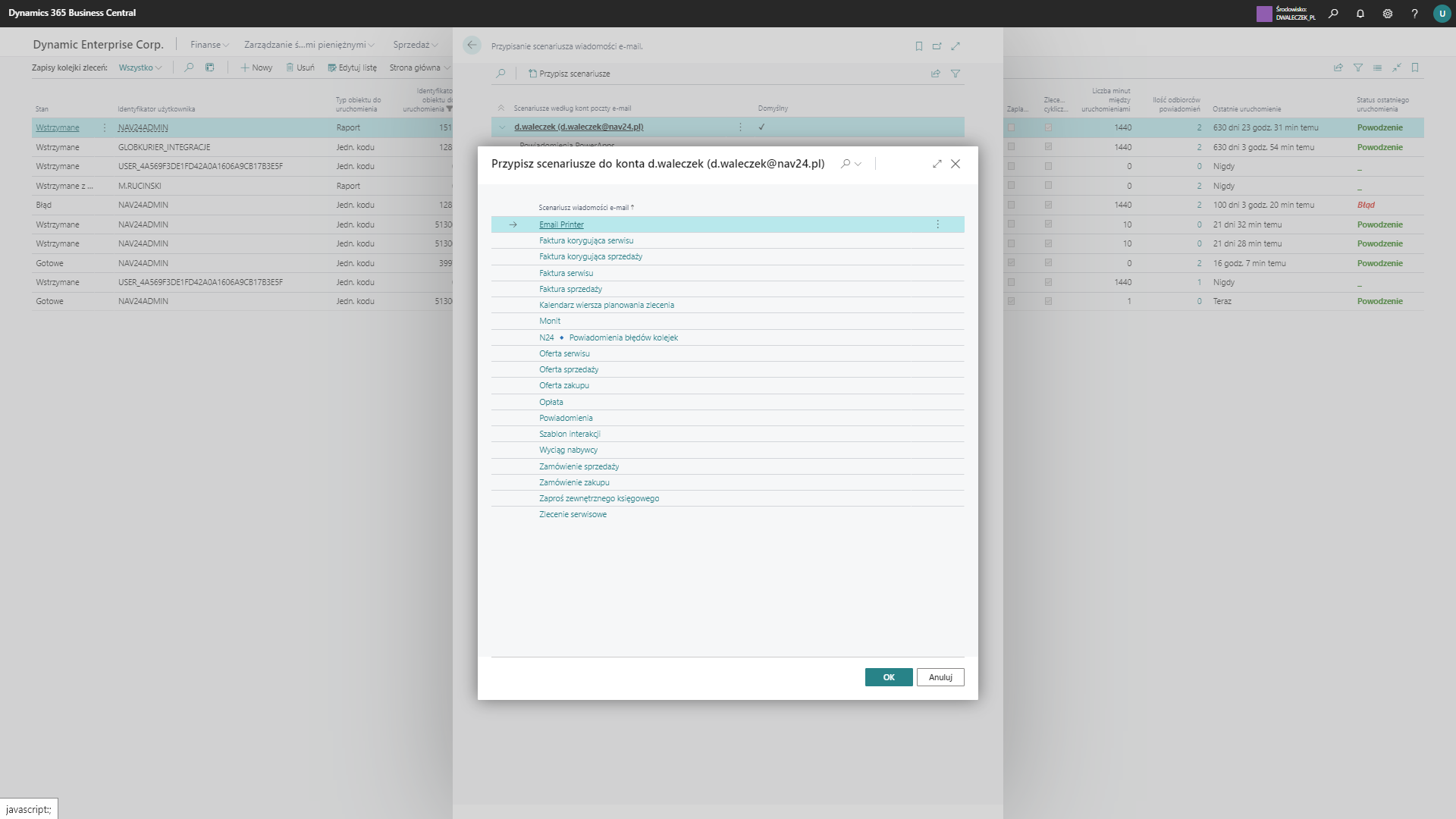
Task: Toggle Zapla checkbox in 16 godz. row
Action: click(x=1011, y=263)
